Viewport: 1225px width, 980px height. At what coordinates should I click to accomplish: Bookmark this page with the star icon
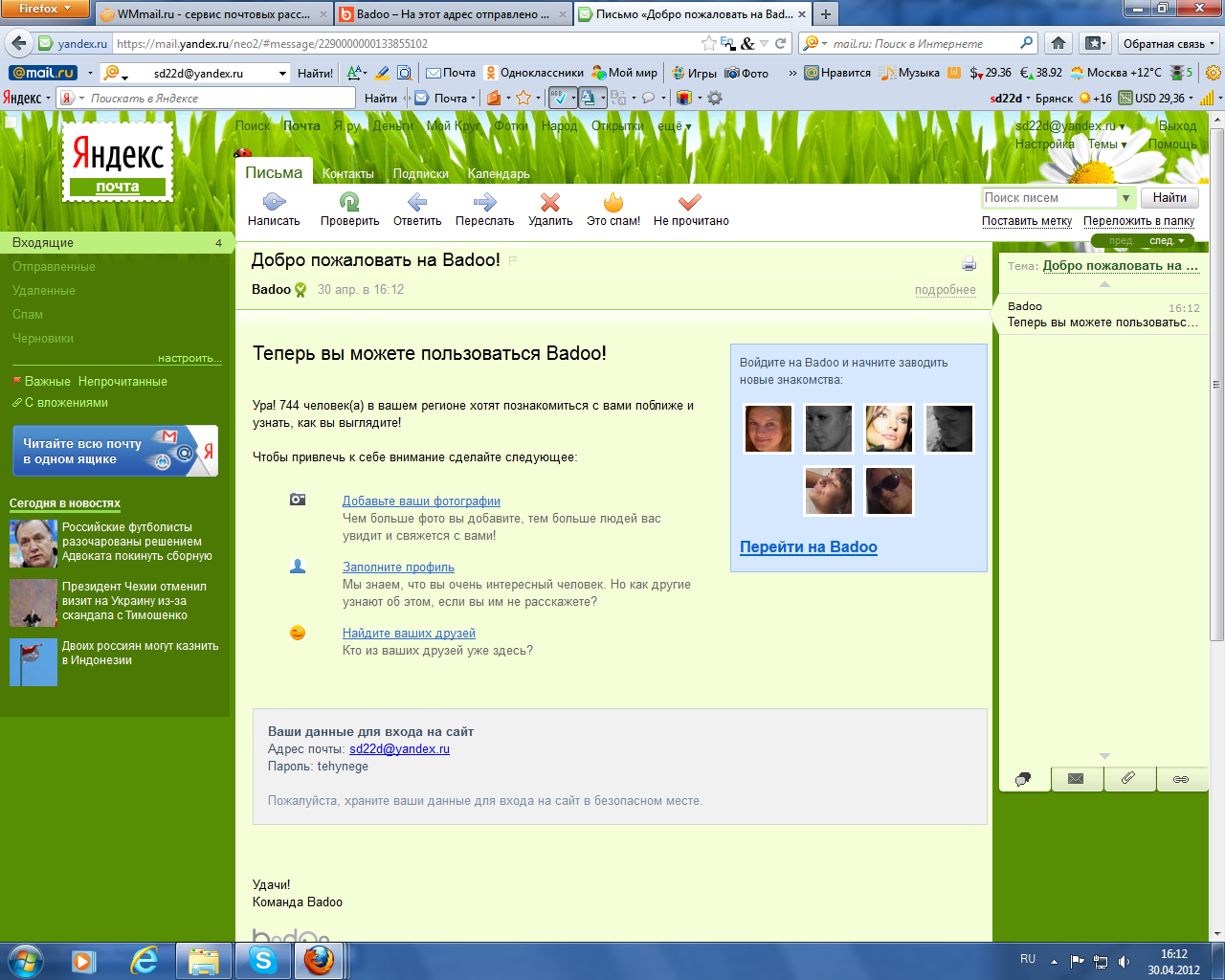tap(708, 43)
